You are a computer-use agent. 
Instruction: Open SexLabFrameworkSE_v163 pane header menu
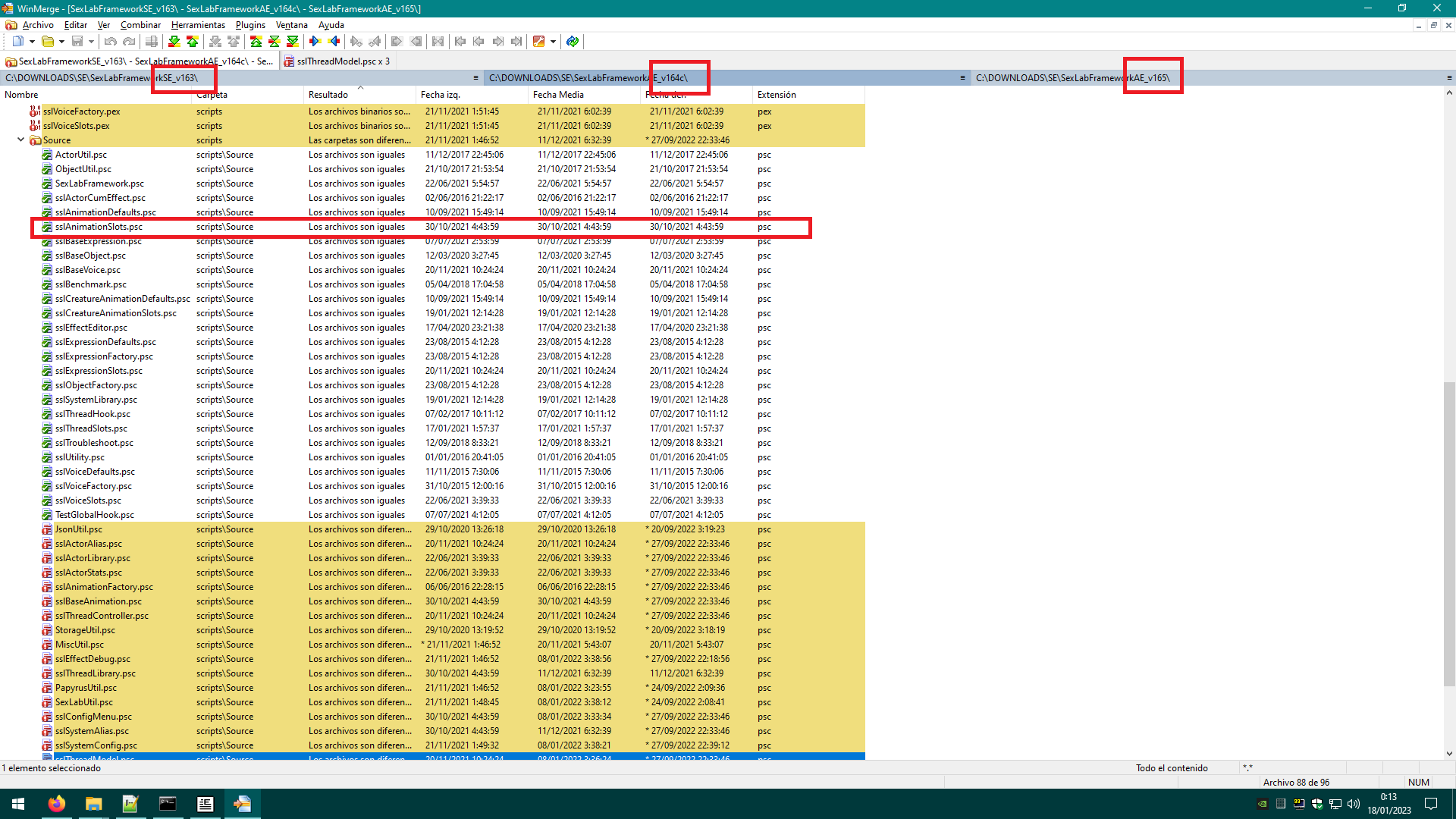tap(475, 78)
